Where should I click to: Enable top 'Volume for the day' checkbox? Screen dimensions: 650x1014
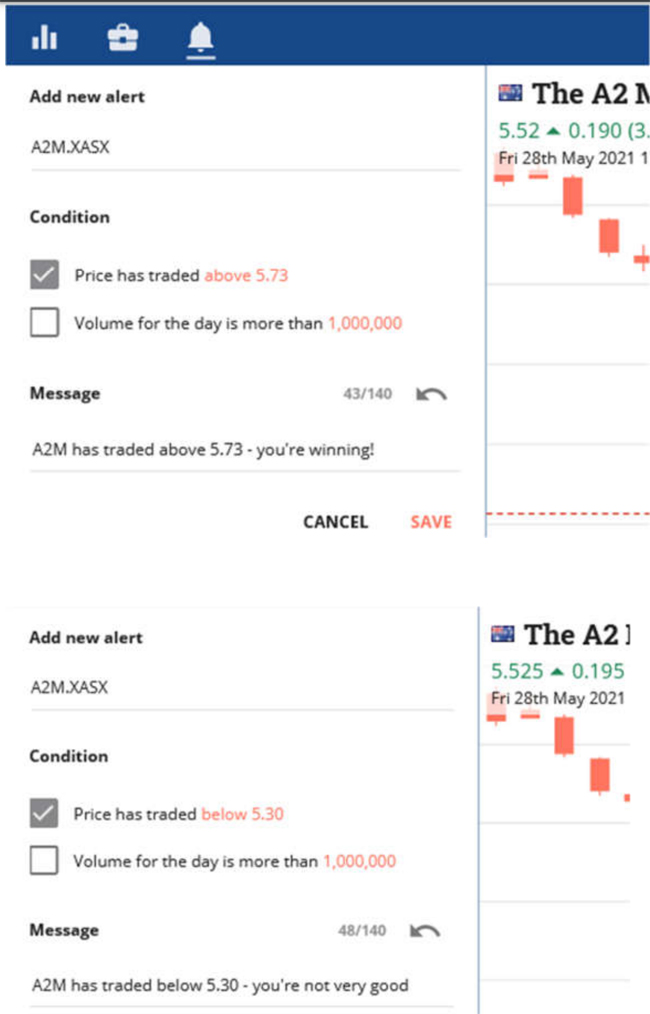(x=44, y=322)
